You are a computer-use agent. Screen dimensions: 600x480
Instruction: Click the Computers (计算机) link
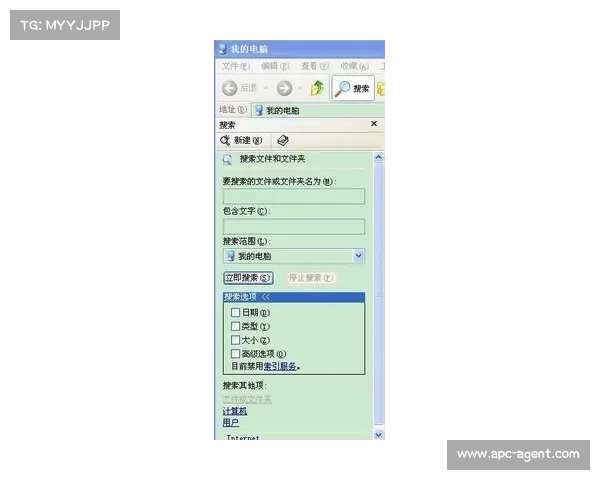tap(235, 411)
